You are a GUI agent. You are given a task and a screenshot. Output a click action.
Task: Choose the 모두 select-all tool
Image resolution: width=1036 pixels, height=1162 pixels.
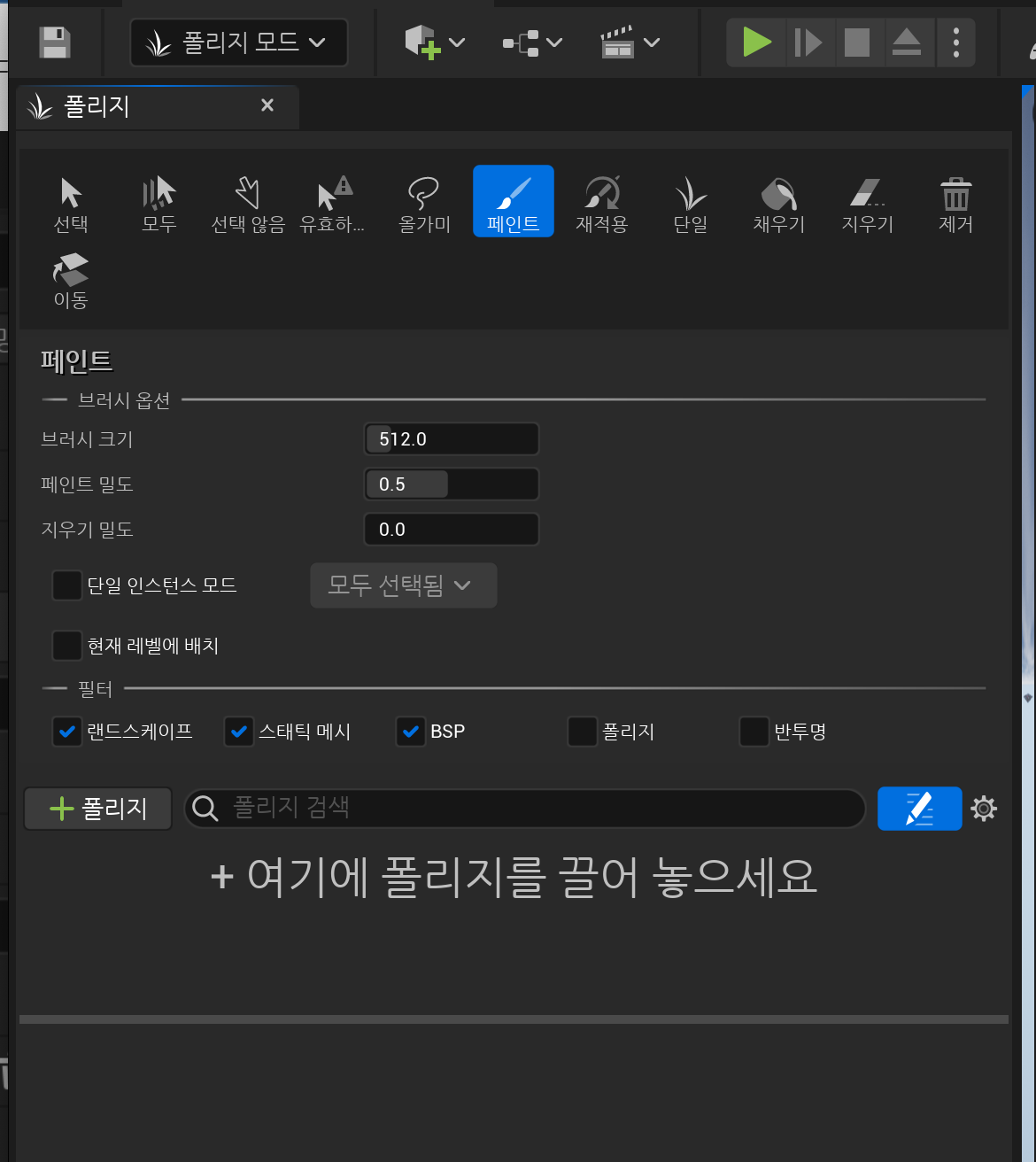159,202
